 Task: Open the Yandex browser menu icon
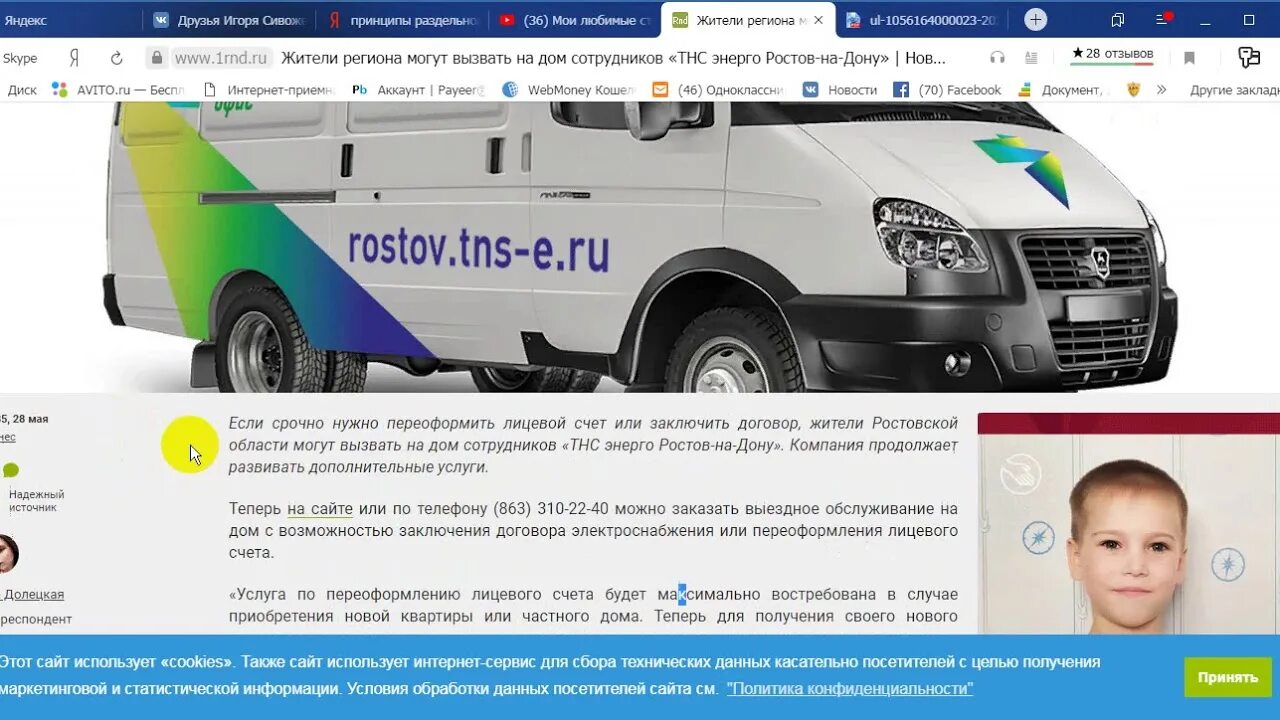tap(1163, 20)
